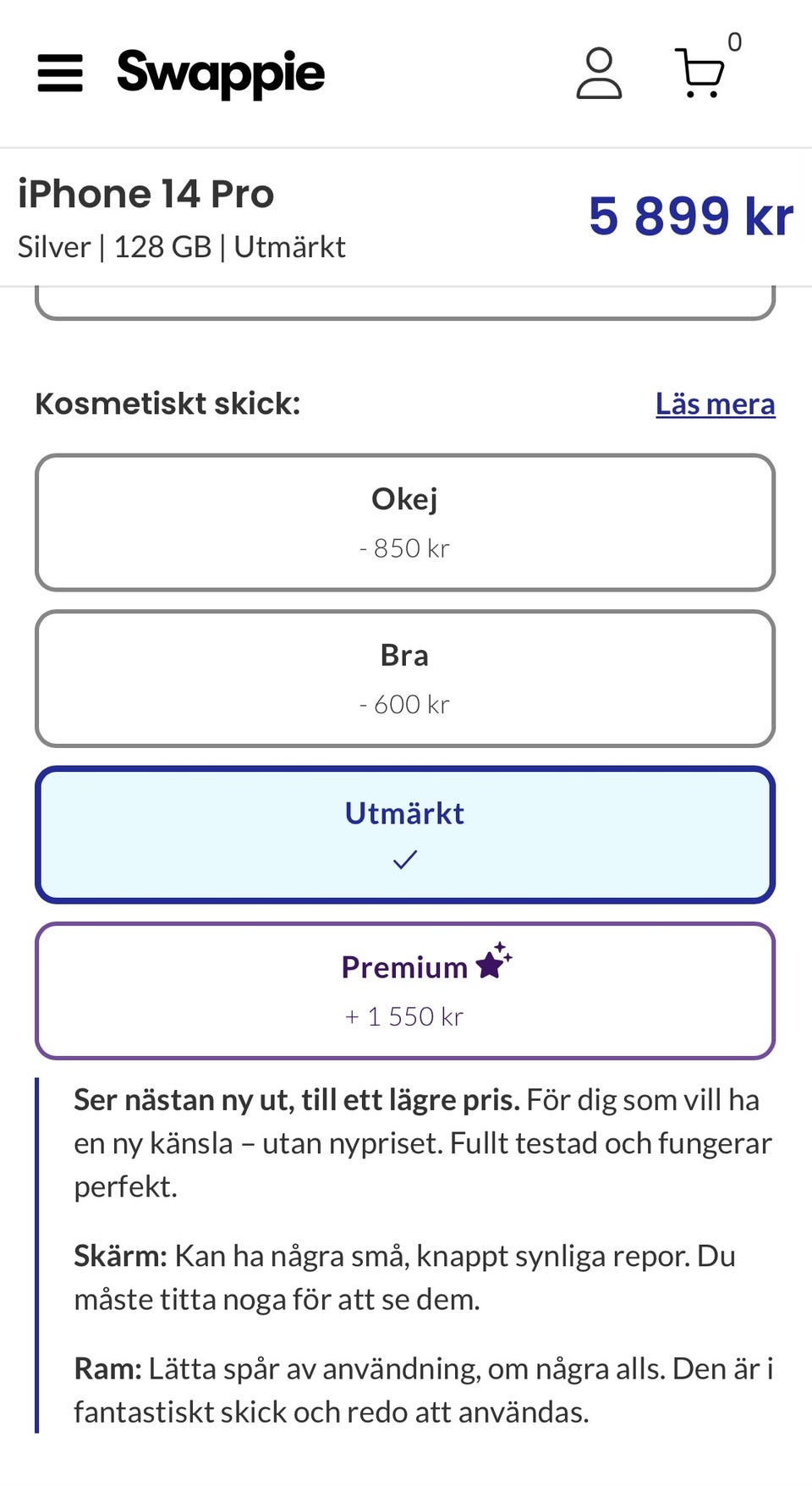Click the cart item count badge

[734, 42]
